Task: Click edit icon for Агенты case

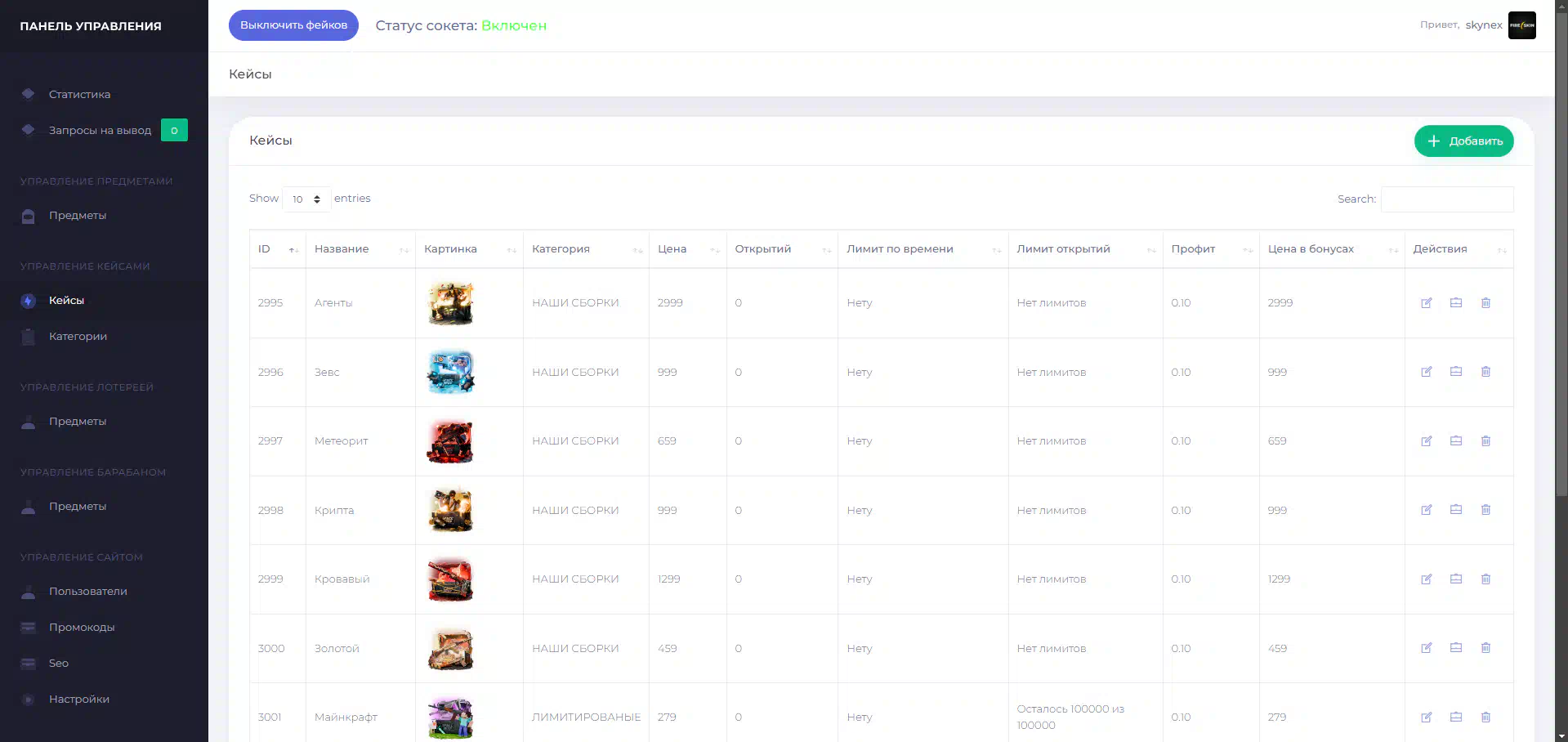Action: (1426, 303)
